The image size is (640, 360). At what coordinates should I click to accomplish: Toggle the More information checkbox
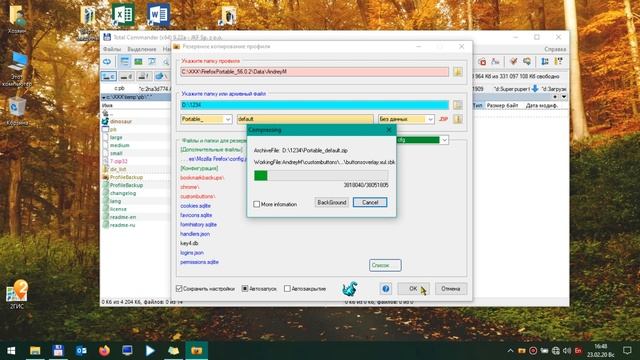[x=256, y=204]
